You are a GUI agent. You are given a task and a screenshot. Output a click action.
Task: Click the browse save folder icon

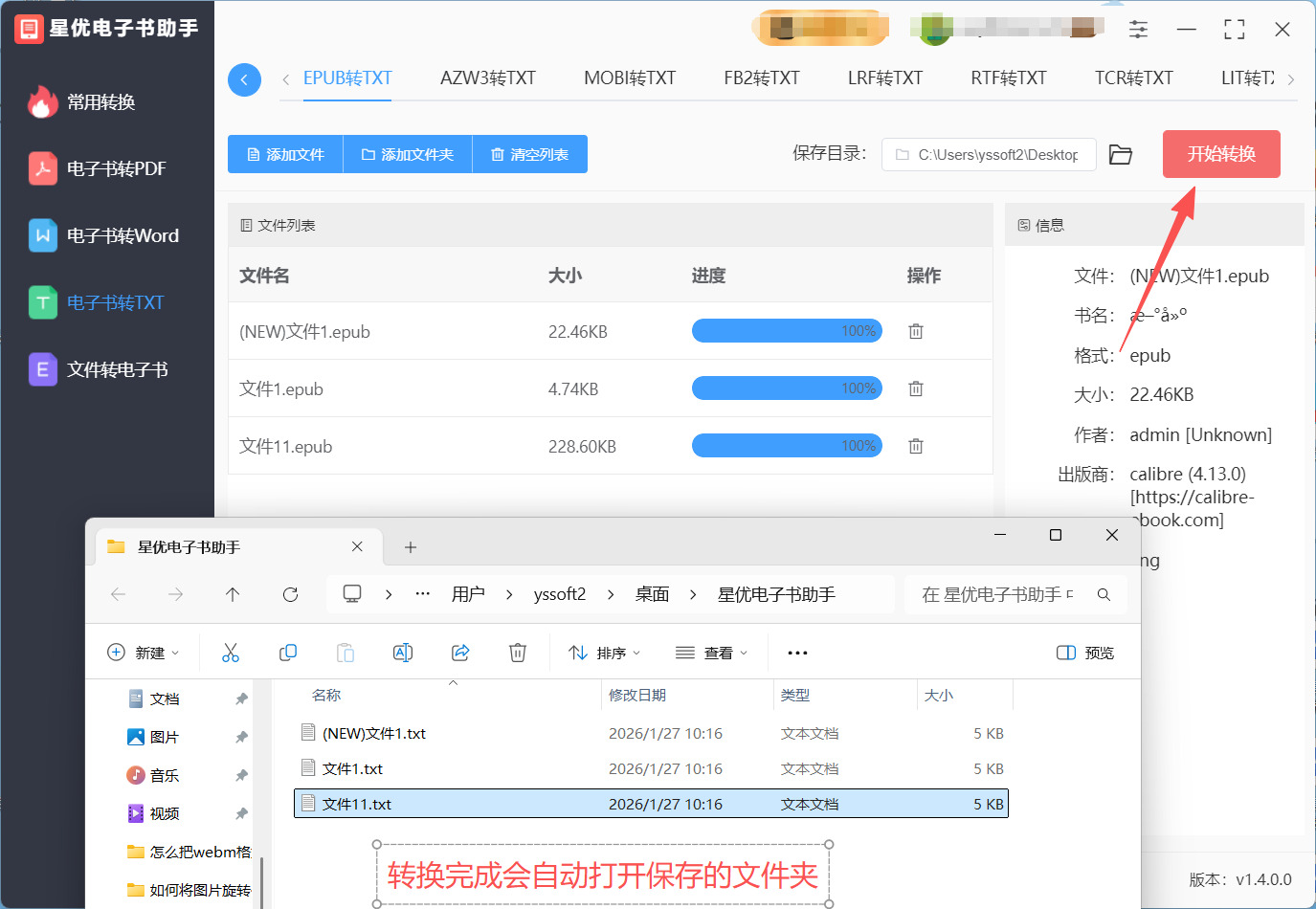1120,155
